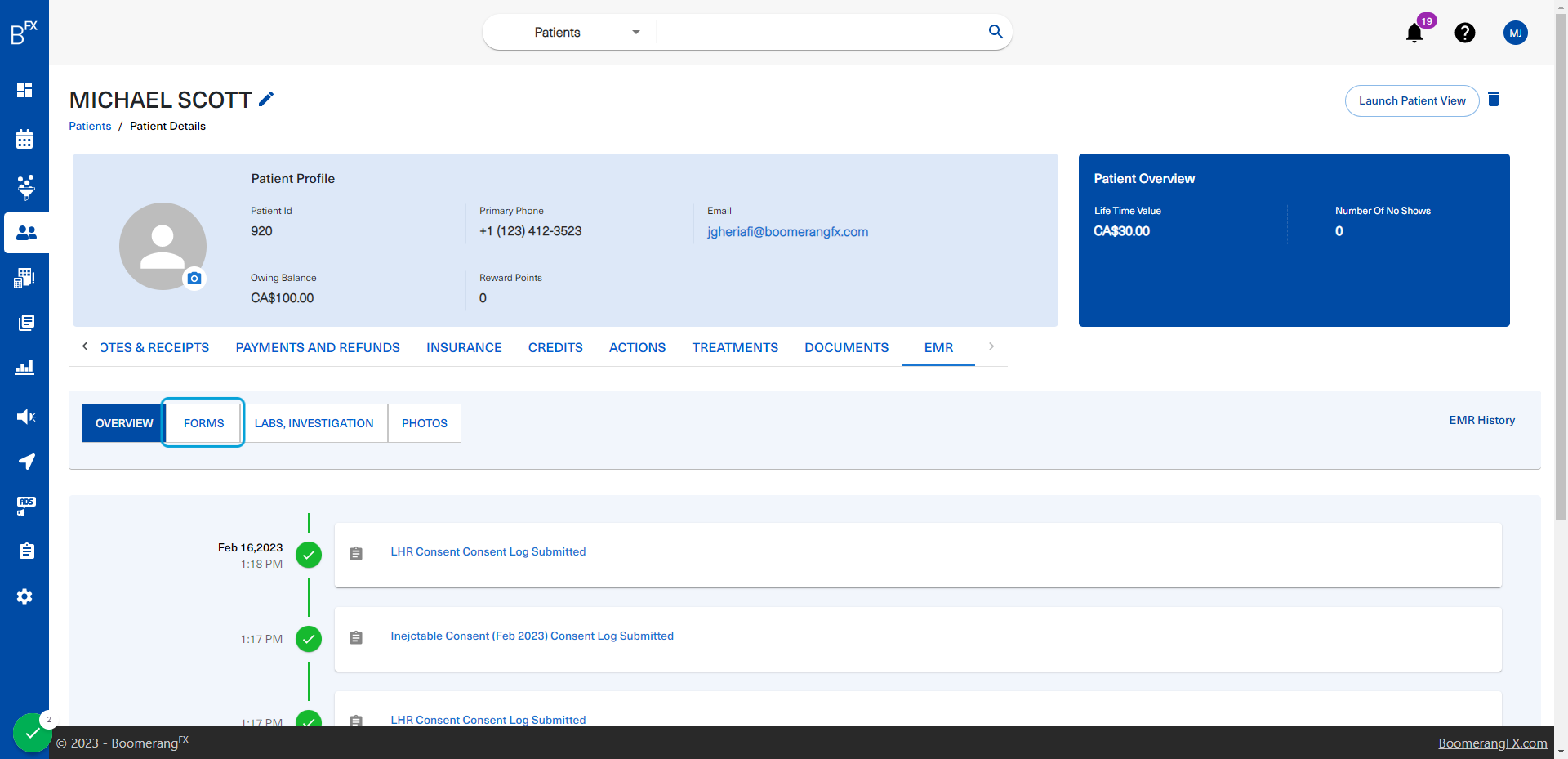Viewport: 1568px width, 759px height.
Task: Open the megaphone marketing sidebar icon
Action: 26,417
